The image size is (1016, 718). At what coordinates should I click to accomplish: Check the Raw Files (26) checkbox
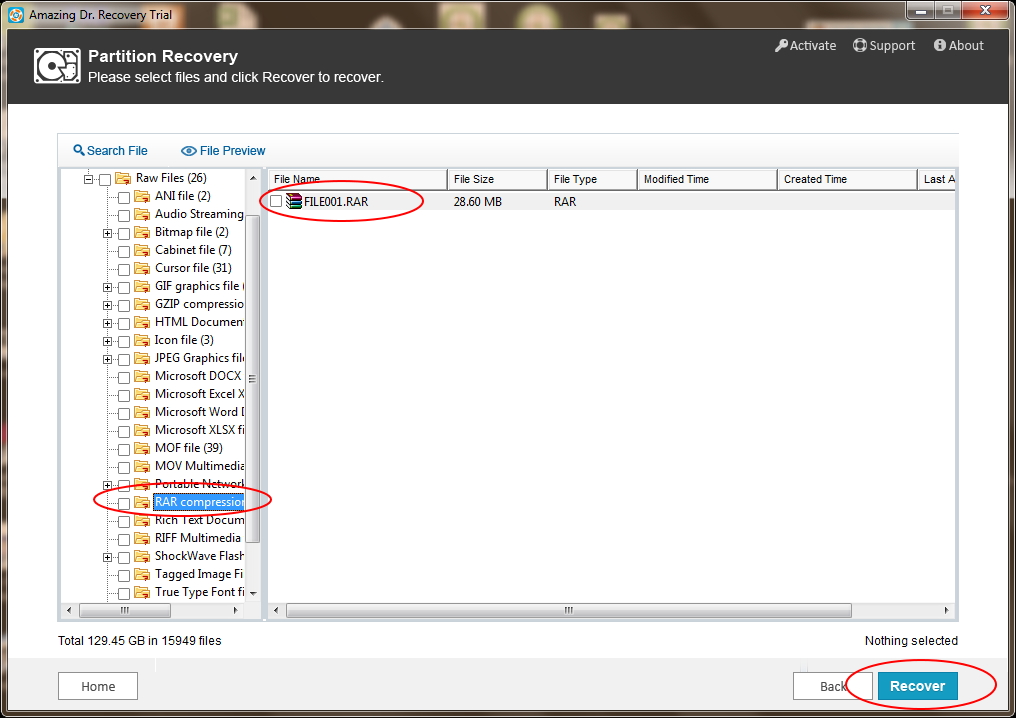pos(105,178)
